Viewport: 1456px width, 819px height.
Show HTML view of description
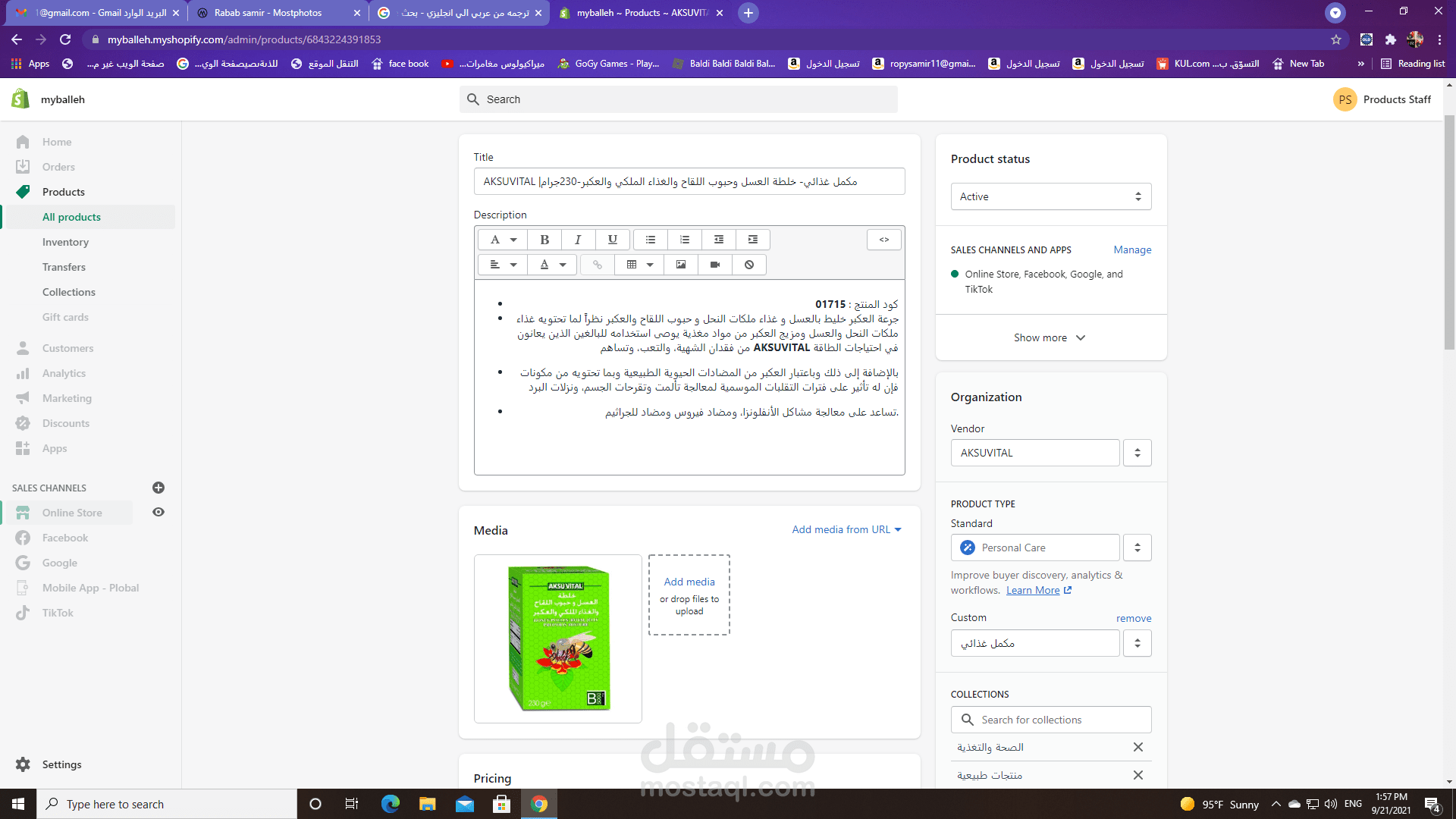tap(884, 240)
